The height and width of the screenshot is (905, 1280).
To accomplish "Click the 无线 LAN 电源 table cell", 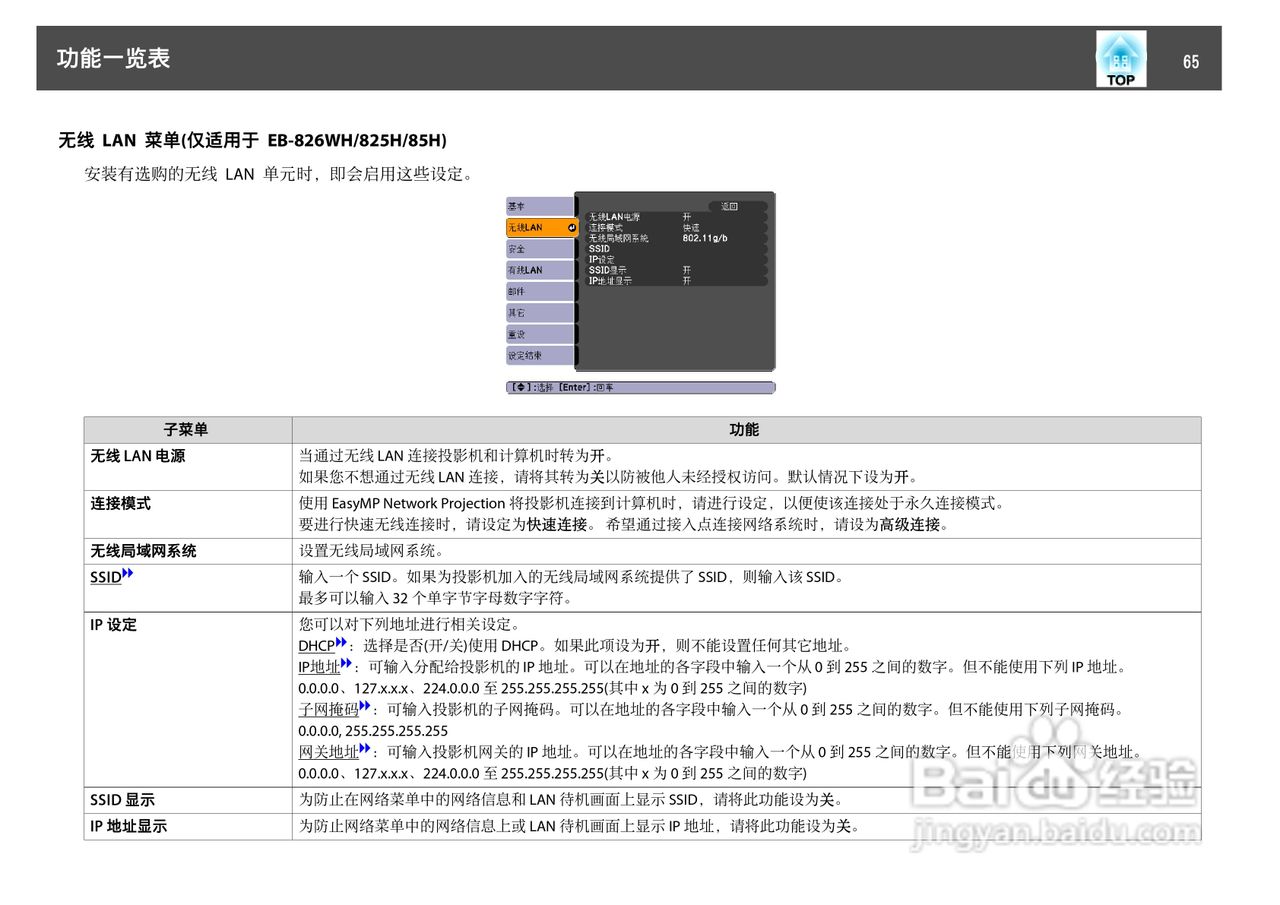I will [x=187, y=467].
